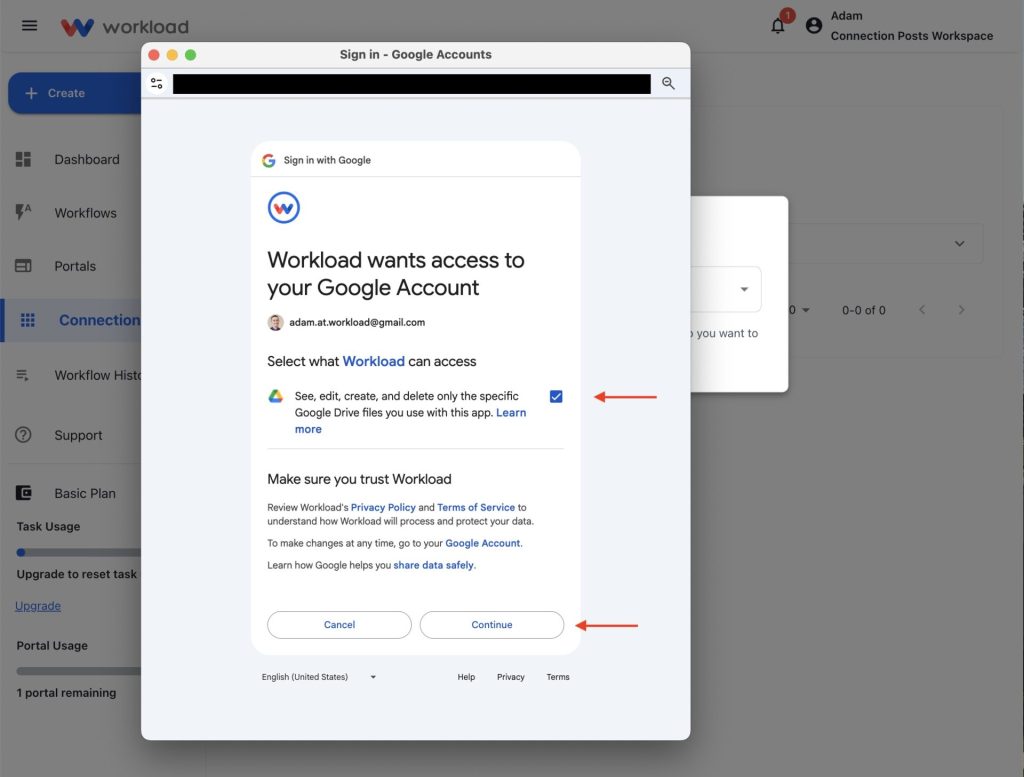Click the Workflows lightning icon
The height and width of the screenshot is (777, 1024).
[23, 212]
